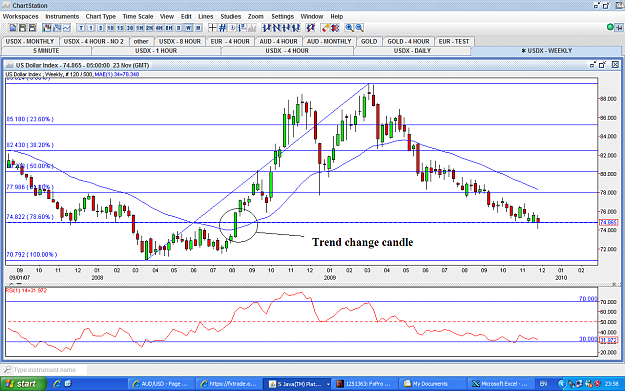
Task: Click the 70.792 (100.00%) Fibonacci label
Action: coord(31,254)
